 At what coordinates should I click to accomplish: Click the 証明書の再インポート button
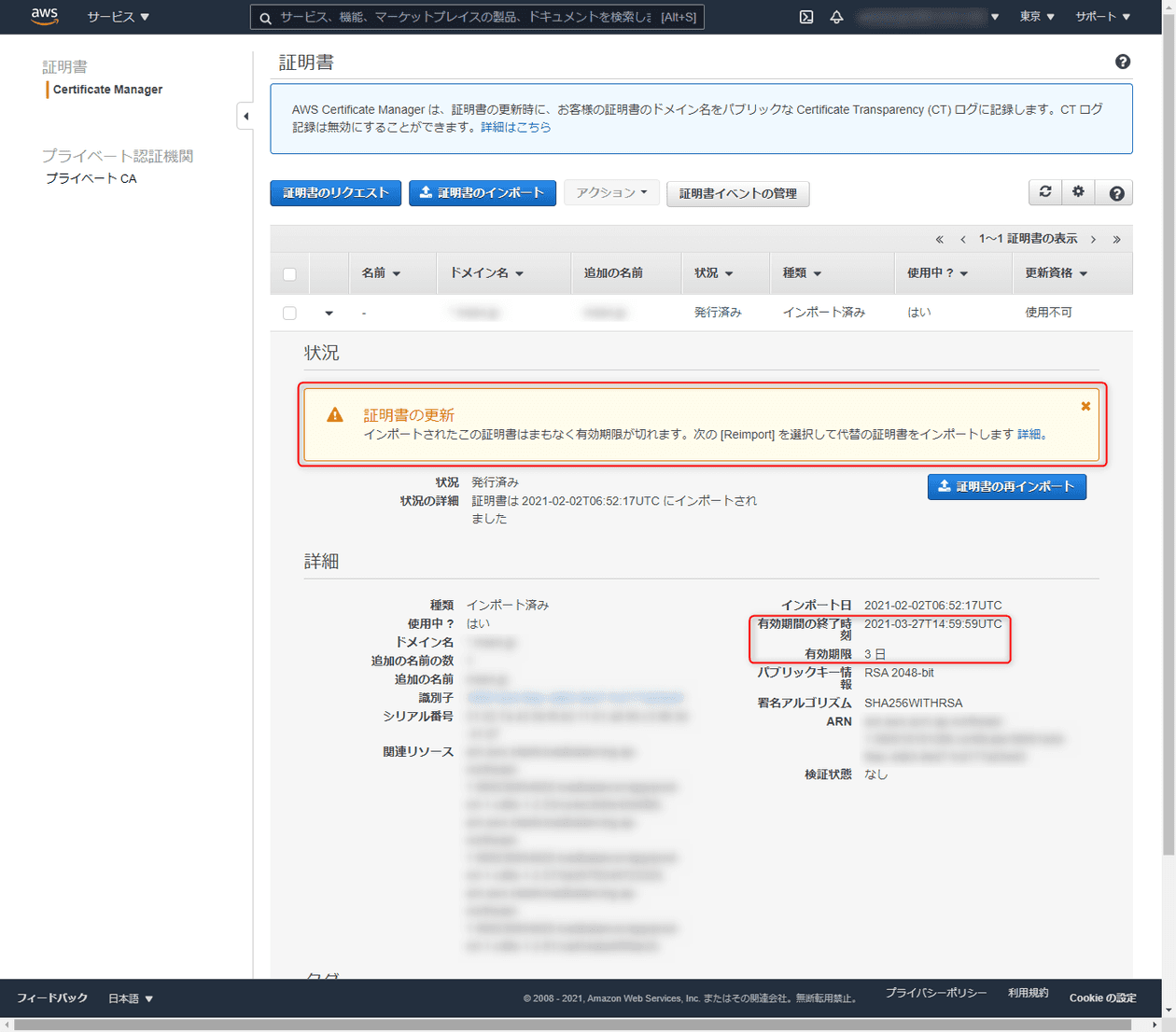point(1006,486)
